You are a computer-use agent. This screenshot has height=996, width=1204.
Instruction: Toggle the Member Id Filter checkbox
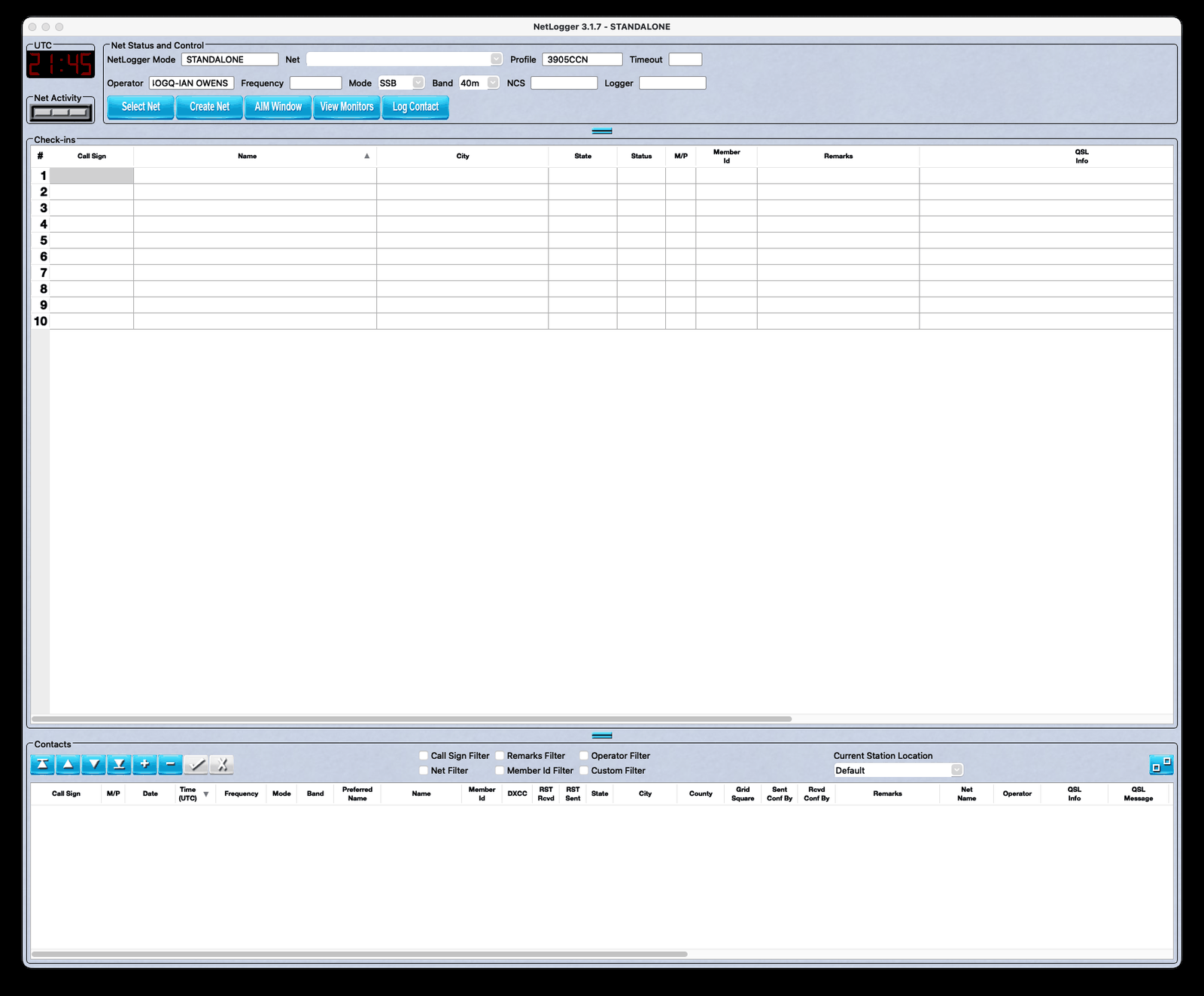pos(500,771)
